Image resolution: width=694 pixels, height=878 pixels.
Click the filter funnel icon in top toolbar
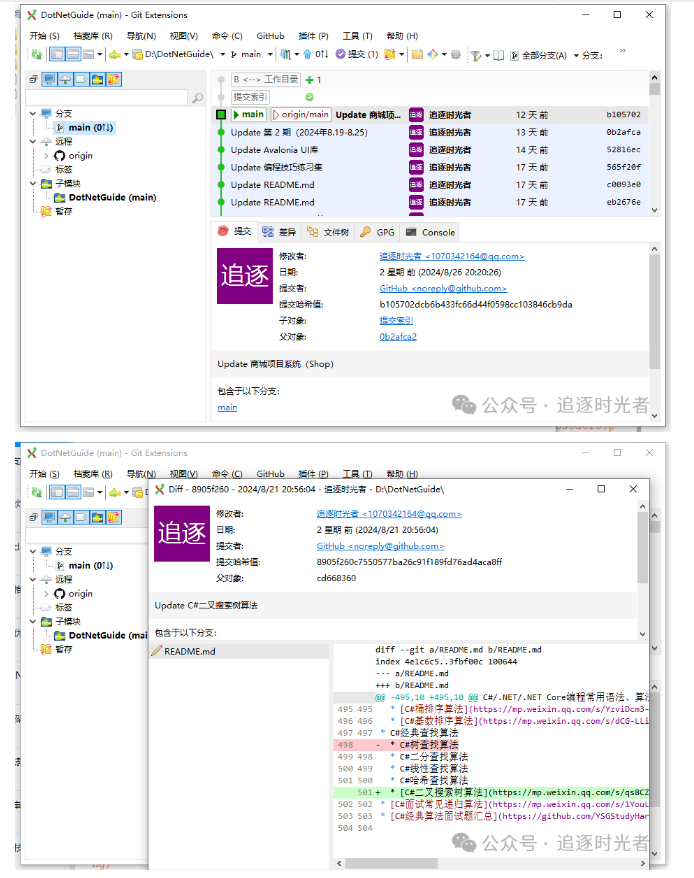[476, 55]
